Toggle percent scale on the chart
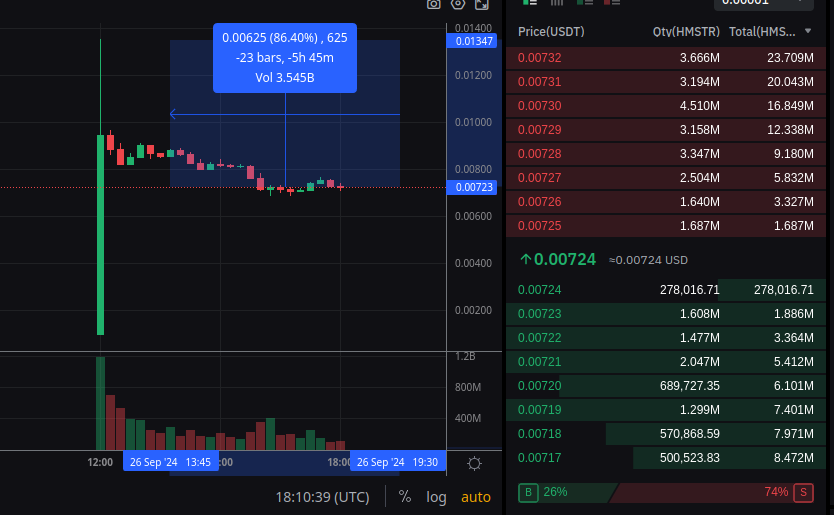 pos(405,497)
